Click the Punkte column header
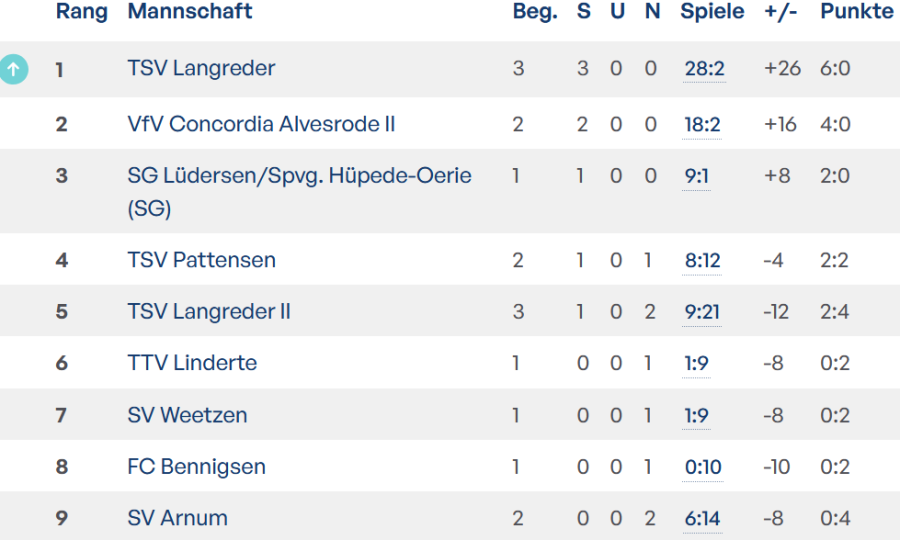This screenshot has height=540, width=900. pyautogui.click(x=857, y=12)
